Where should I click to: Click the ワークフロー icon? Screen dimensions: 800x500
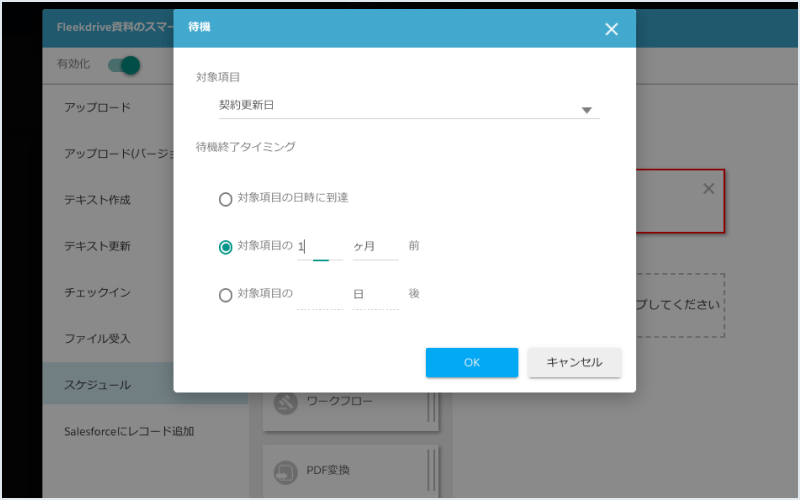pyautogui.click(x=286, y=403)
